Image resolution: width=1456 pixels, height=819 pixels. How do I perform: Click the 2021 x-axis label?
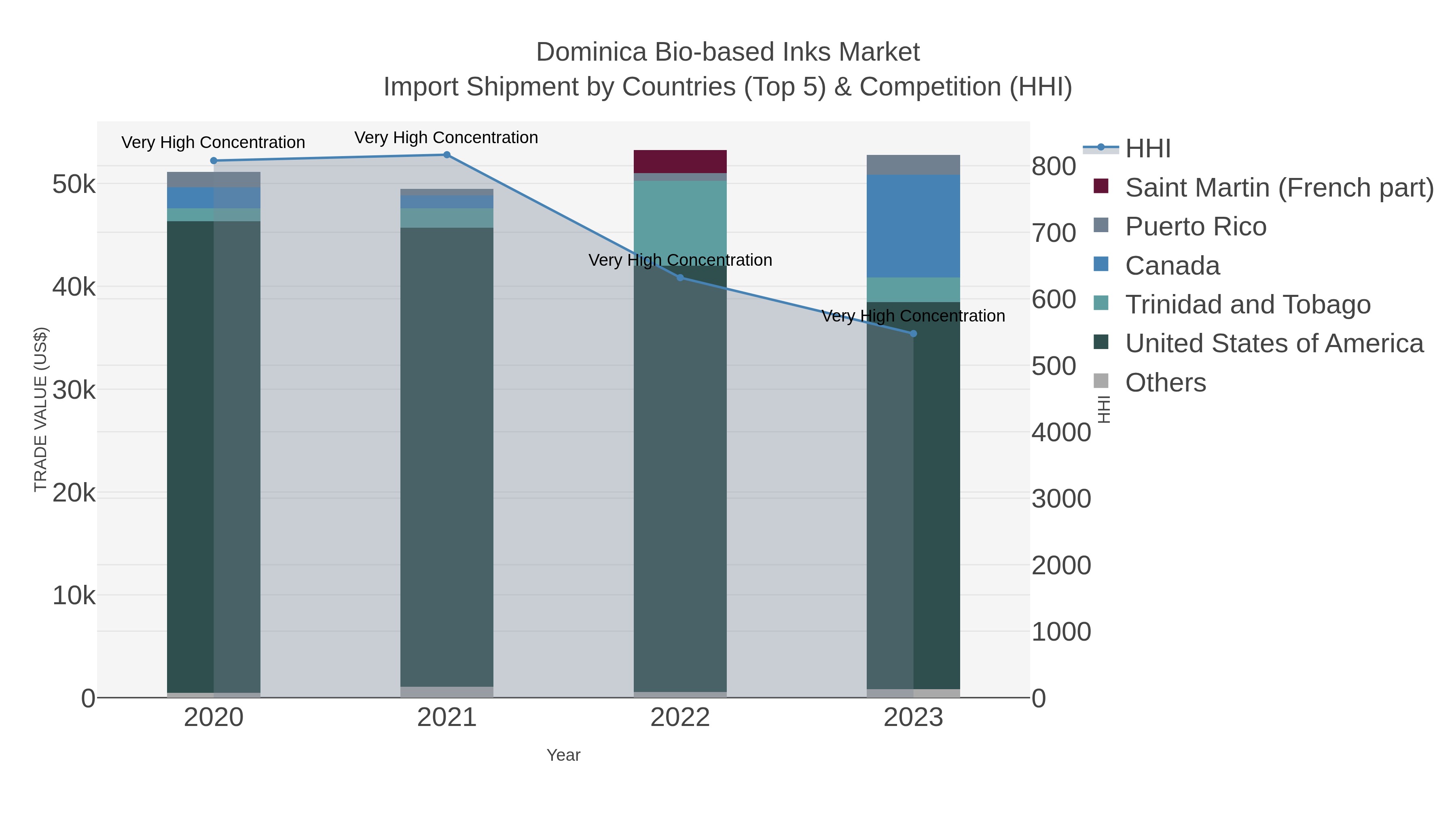[x=447, y=718]
